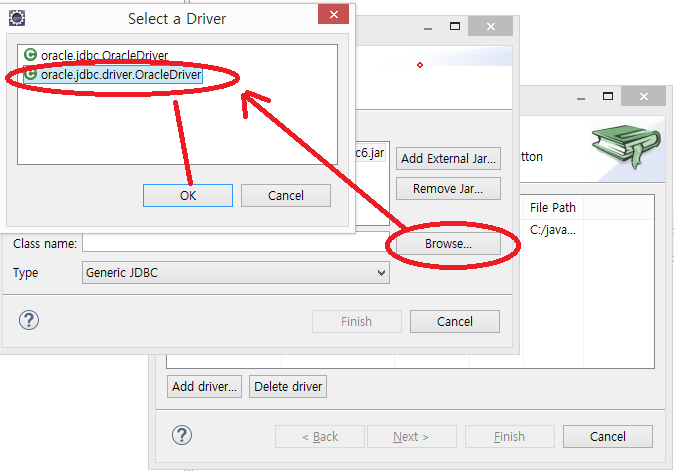The height and width of the screenshot is (471, 674).
Task: Open help icon beside the Back button
Action: coord(181,436)
